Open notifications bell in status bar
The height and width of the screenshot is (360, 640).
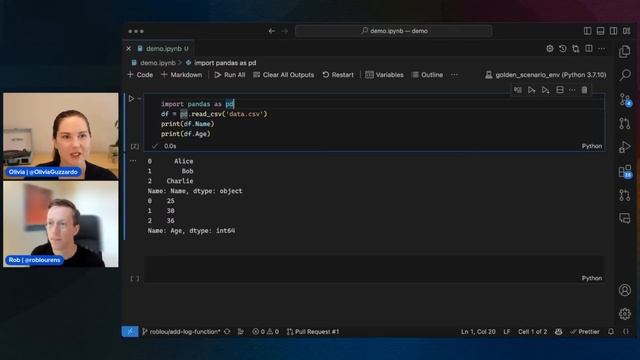(611, 331)
